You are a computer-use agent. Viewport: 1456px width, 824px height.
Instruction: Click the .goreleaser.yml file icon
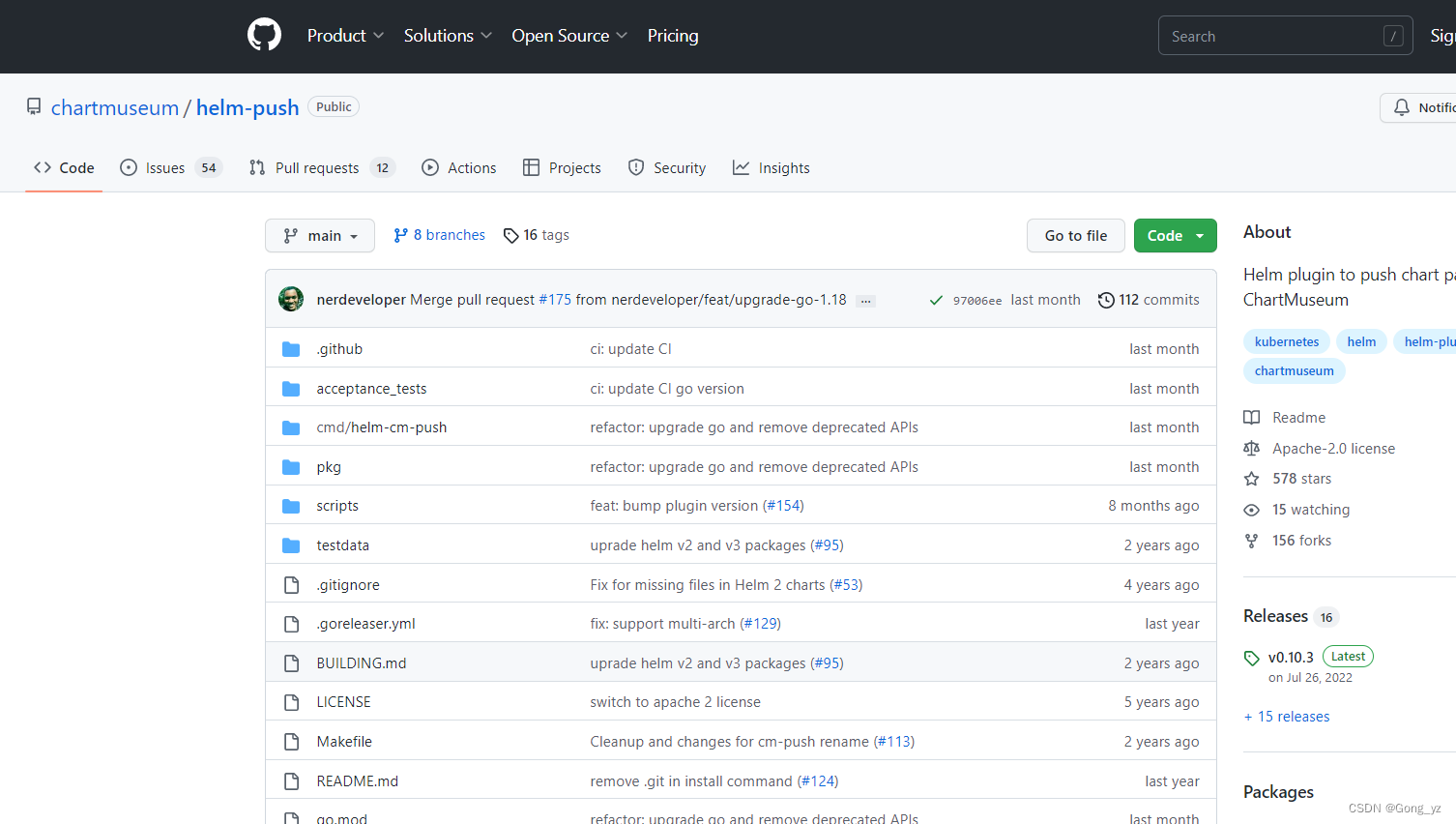coord(291,624)
